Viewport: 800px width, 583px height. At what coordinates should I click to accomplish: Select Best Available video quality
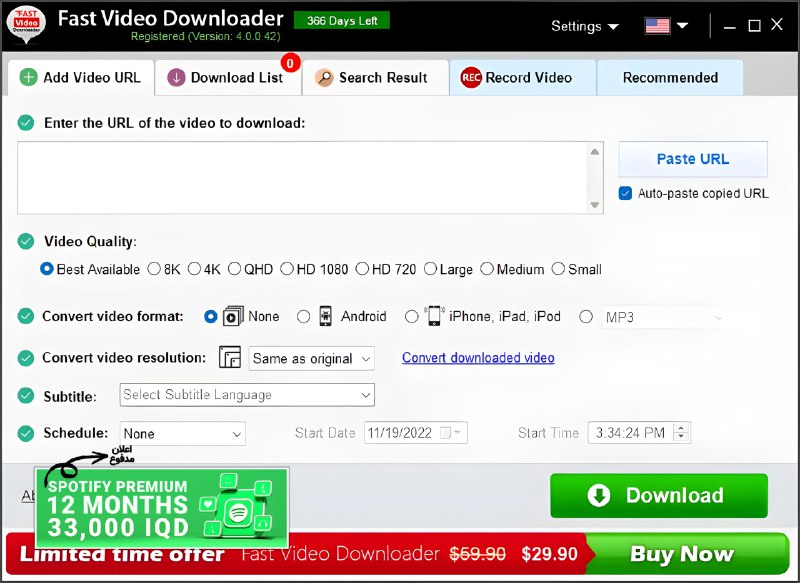46,269
